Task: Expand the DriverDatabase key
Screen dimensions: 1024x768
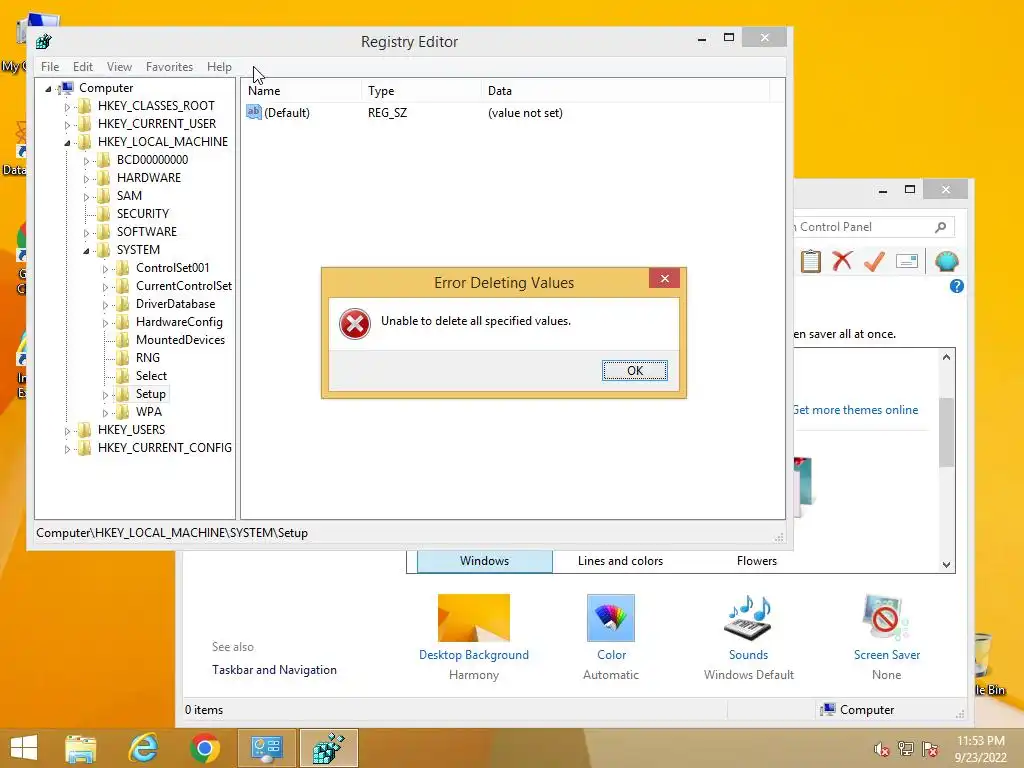Action: coord(105,304)
